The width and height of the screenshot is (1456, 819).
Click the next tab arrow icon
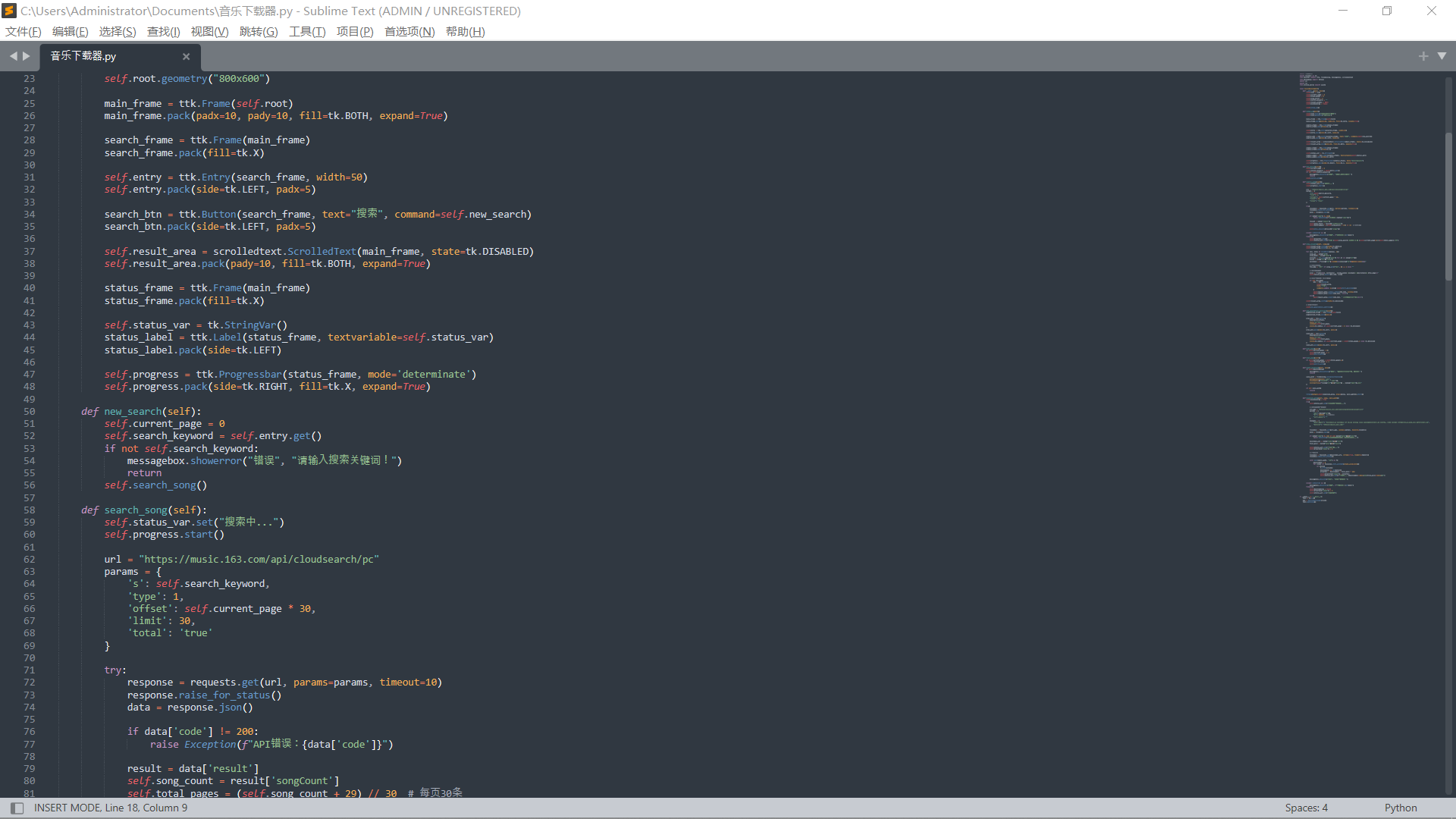(27, 56)
